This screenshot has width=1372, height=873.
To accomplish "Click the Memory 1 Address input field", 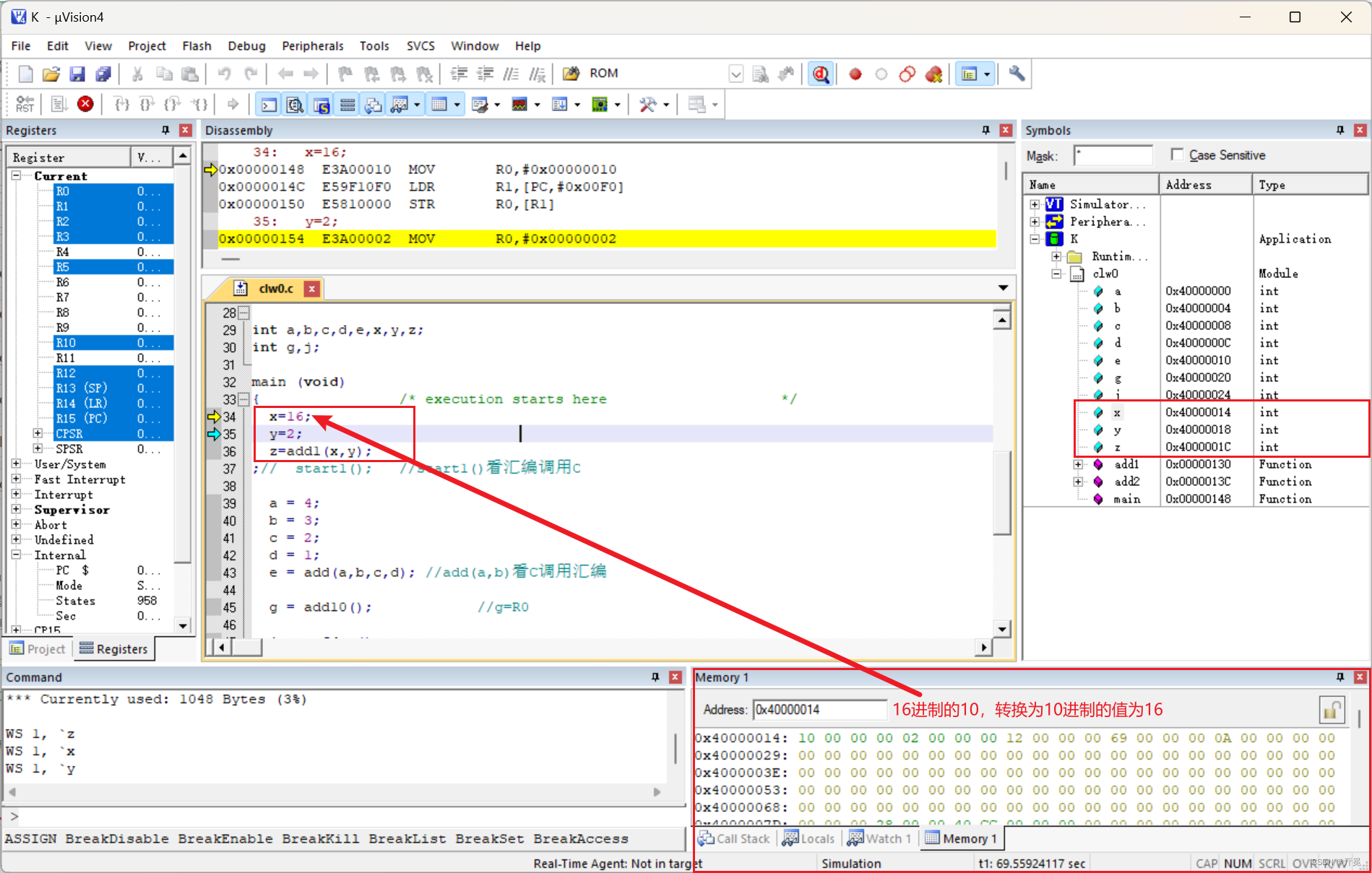I will pyautogui.click(x=819, y=710).
